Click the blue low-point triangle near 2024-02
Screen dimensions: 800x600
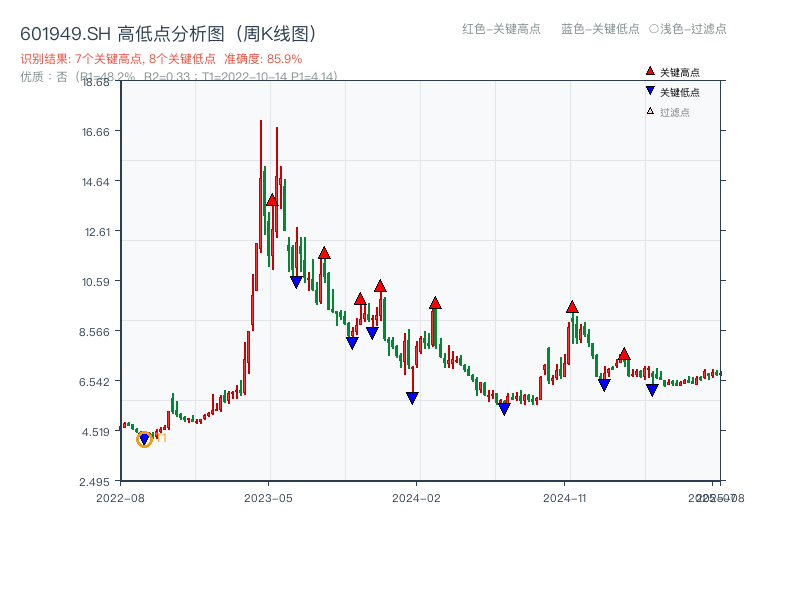coord(412,397)
